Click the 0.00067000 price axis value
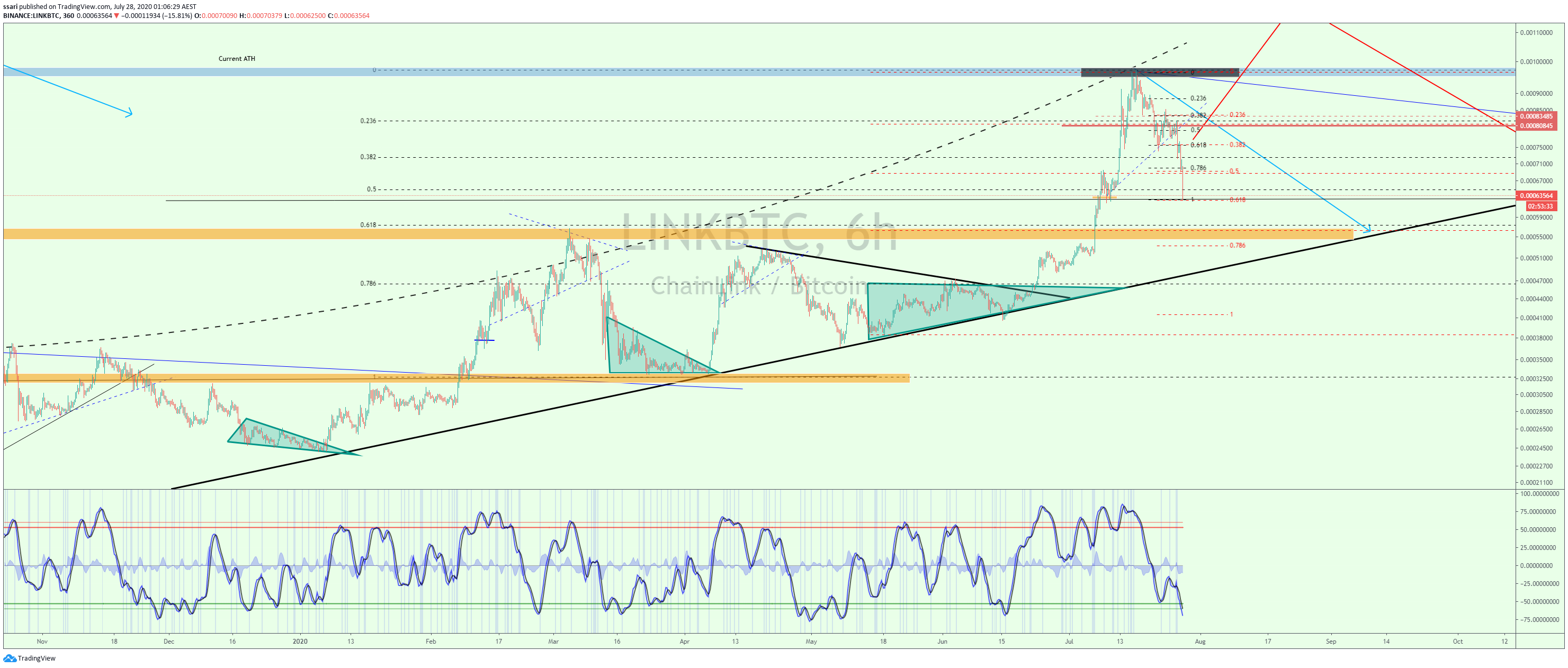Image resolution: width=1568 pixels, height=668 pixels. click(x=1536, y=180)
